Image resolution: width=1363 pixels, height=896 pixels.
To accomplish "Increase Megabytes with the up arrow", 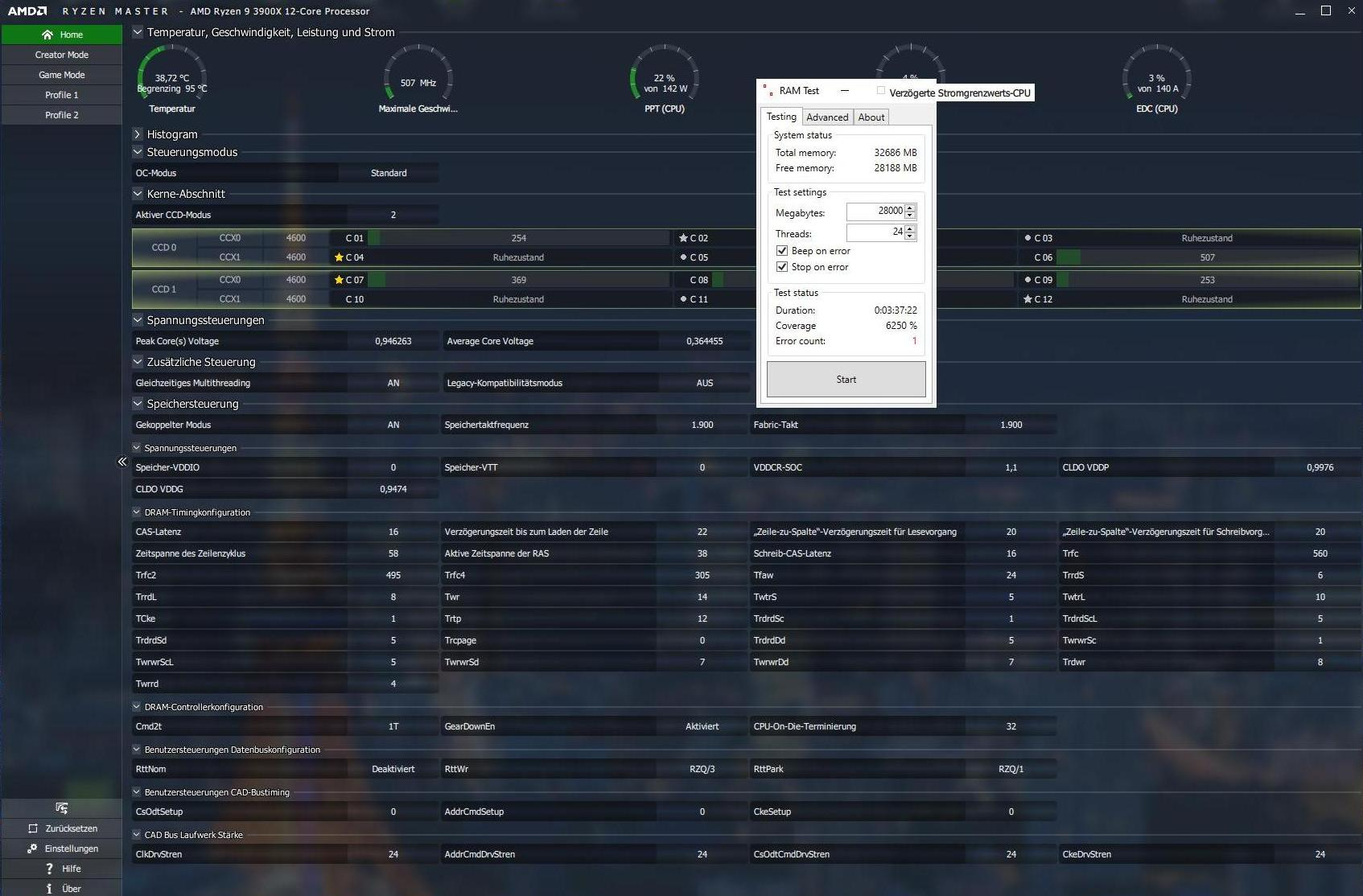I will coord(910,208).
